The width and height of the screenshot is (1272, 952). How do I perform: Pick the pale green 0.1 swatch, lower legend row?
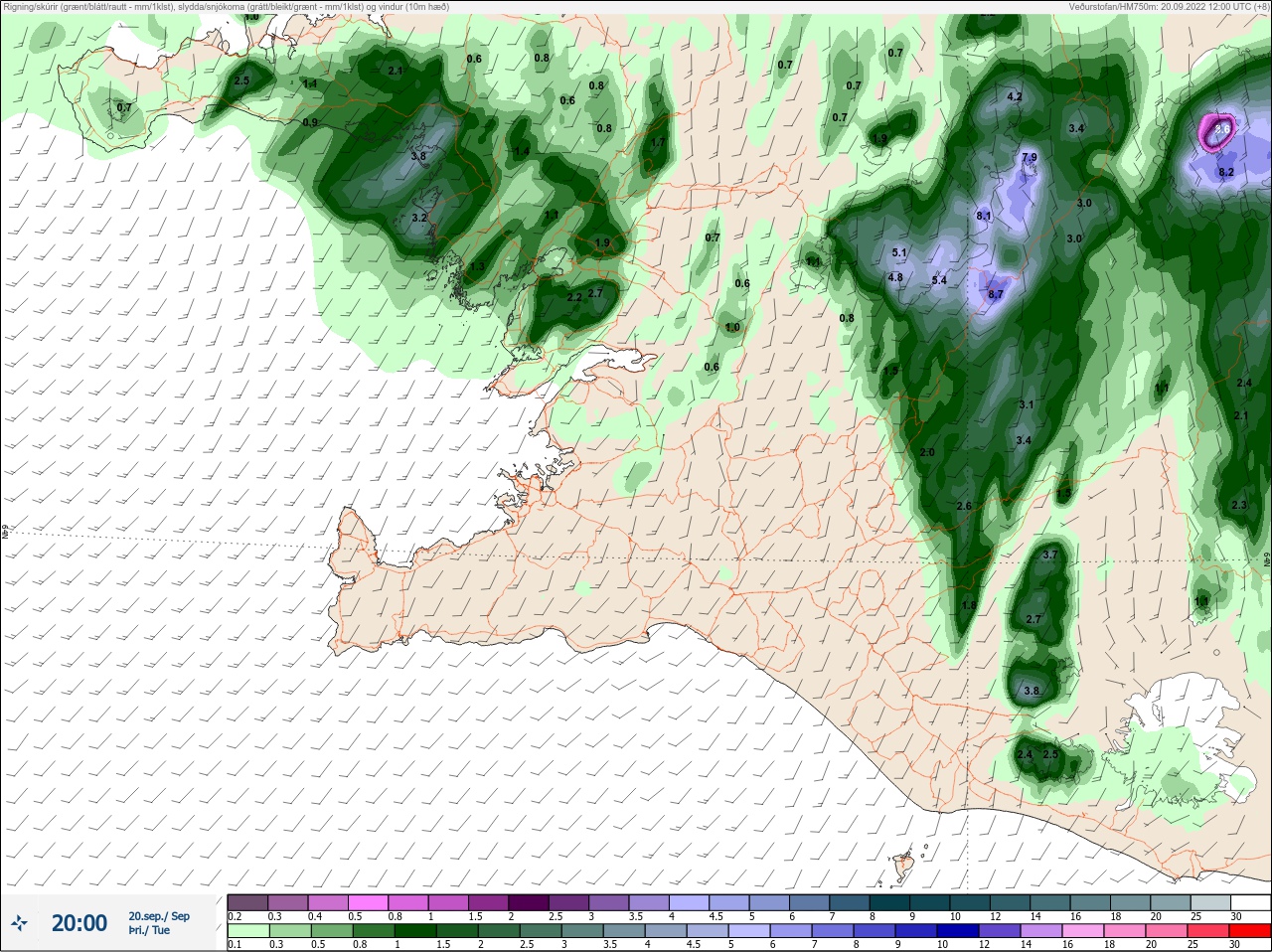tap(247, 930)
